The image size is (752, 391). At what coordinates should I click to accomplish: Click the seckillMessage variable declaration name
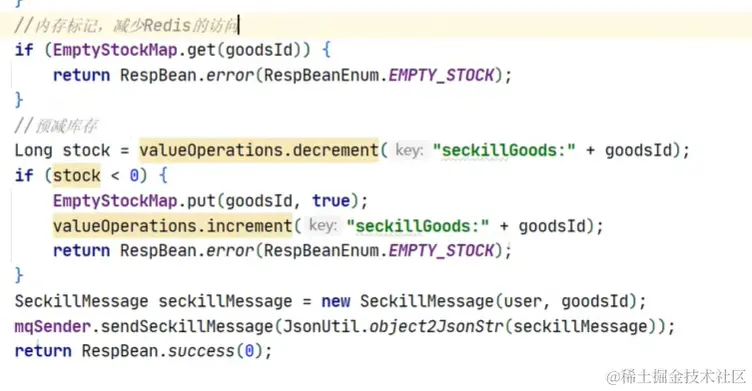click(225, 301)
